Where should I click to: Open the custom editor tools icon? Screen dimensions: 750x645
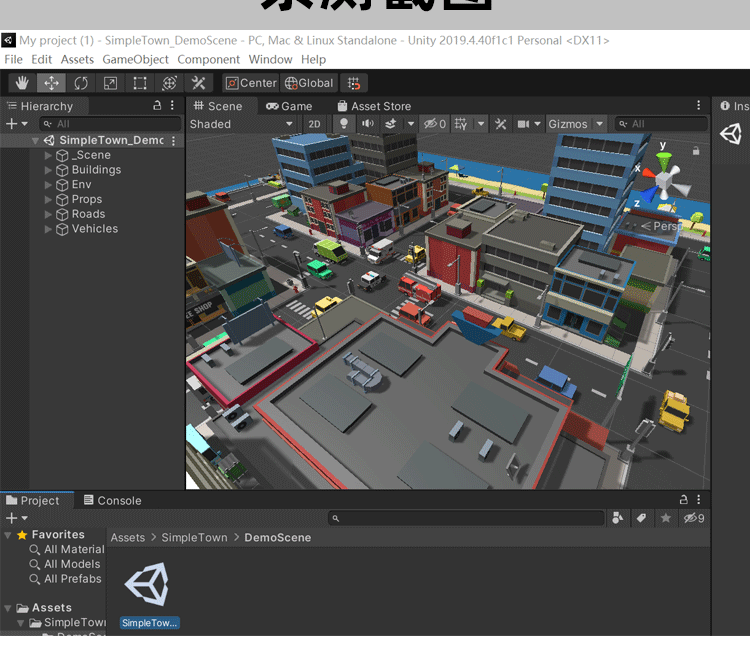(199, 83)
